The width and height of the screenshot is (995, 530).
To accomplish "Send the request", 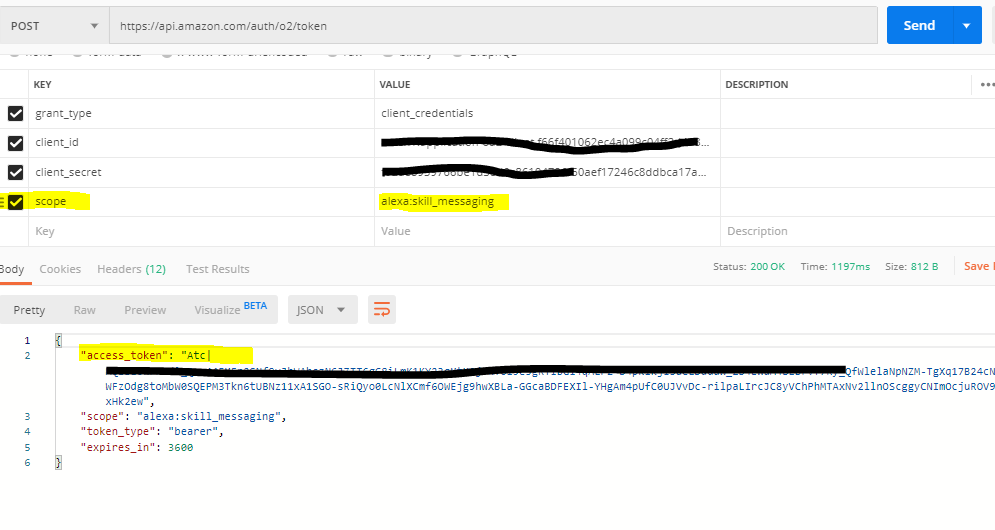I will click(x=919, y=25).
